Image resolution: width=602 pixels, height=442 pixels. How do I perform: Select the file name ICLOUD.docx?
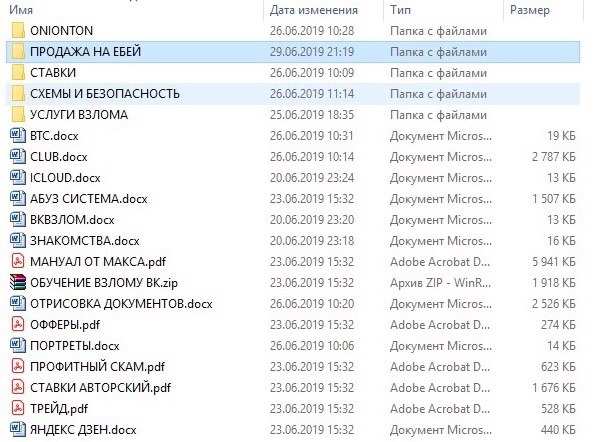pos(65,178)
